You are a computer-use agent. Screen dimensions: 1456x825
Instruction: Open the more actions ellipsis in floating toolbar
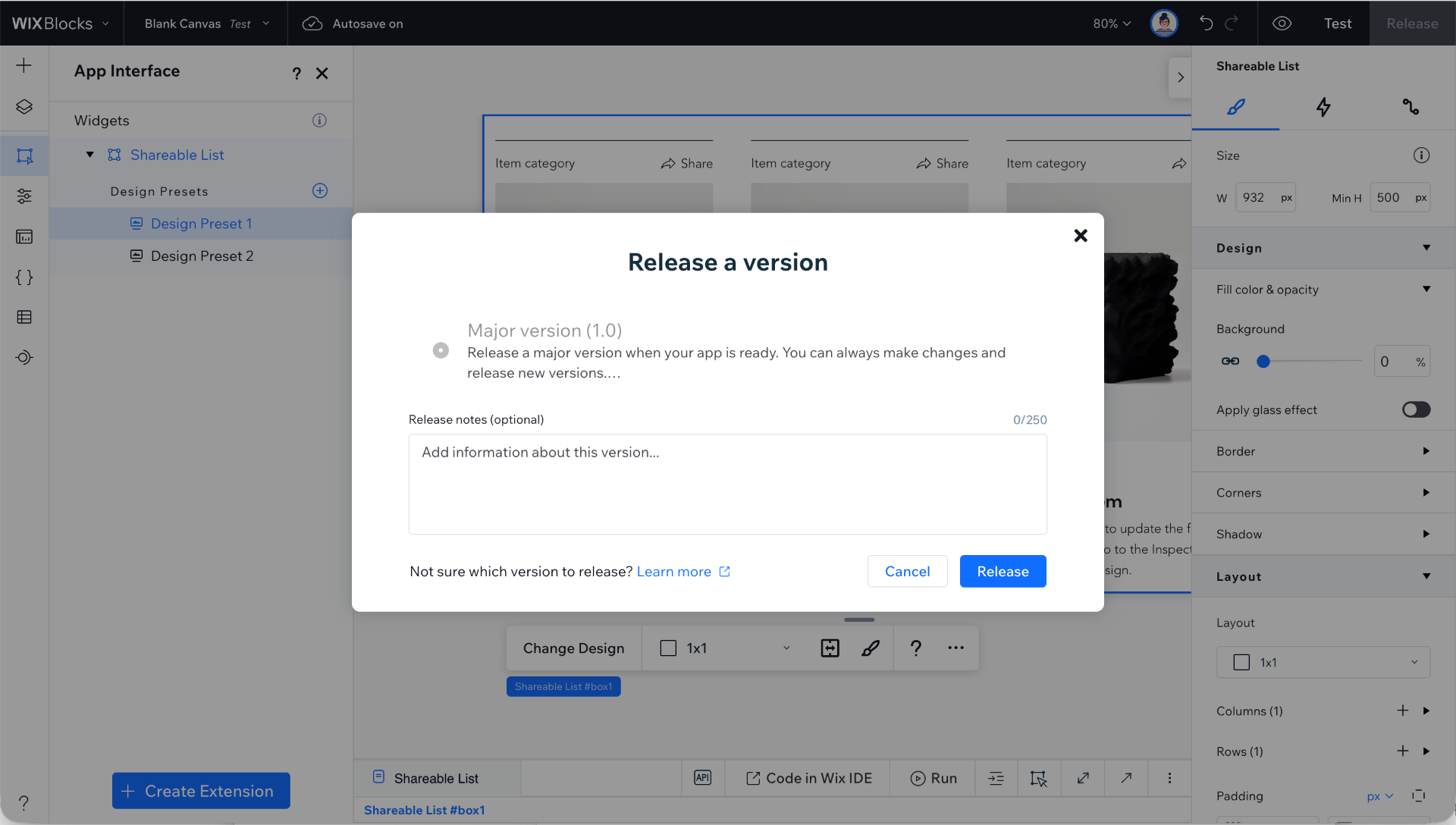(x=955, y=648)
